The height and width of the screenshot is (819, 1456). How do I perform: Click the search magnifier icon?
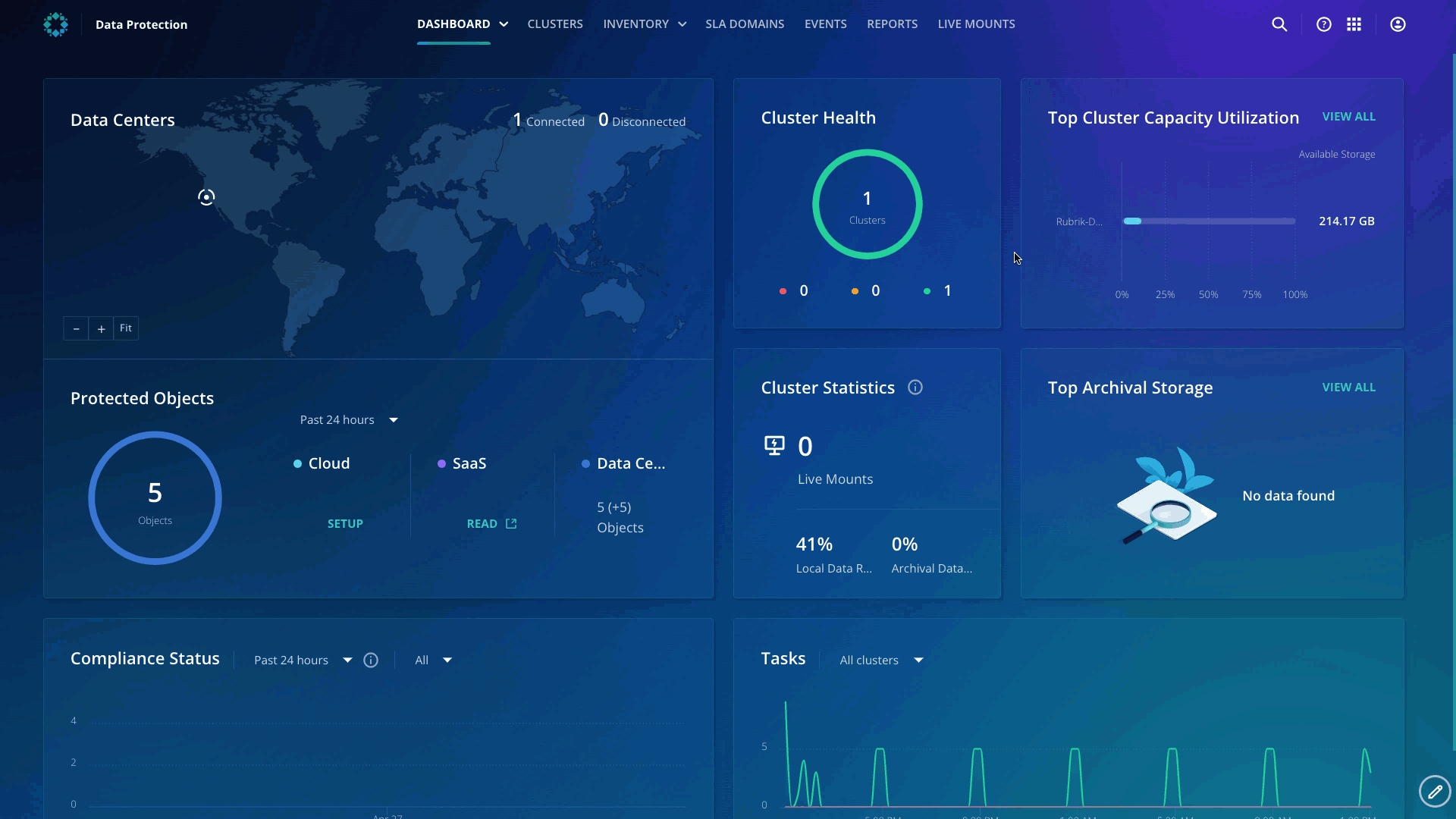click(x=1279, y=24)
